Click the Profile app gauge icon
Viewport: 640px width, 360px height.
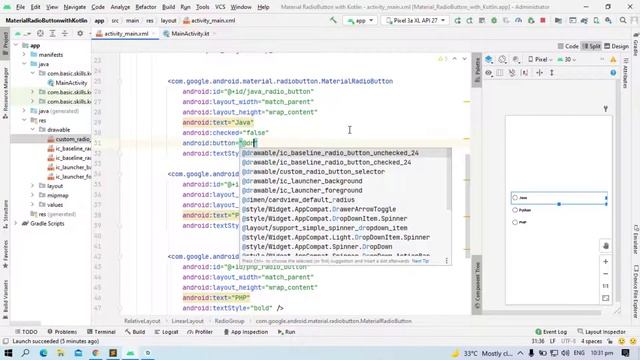click(518, 20)
